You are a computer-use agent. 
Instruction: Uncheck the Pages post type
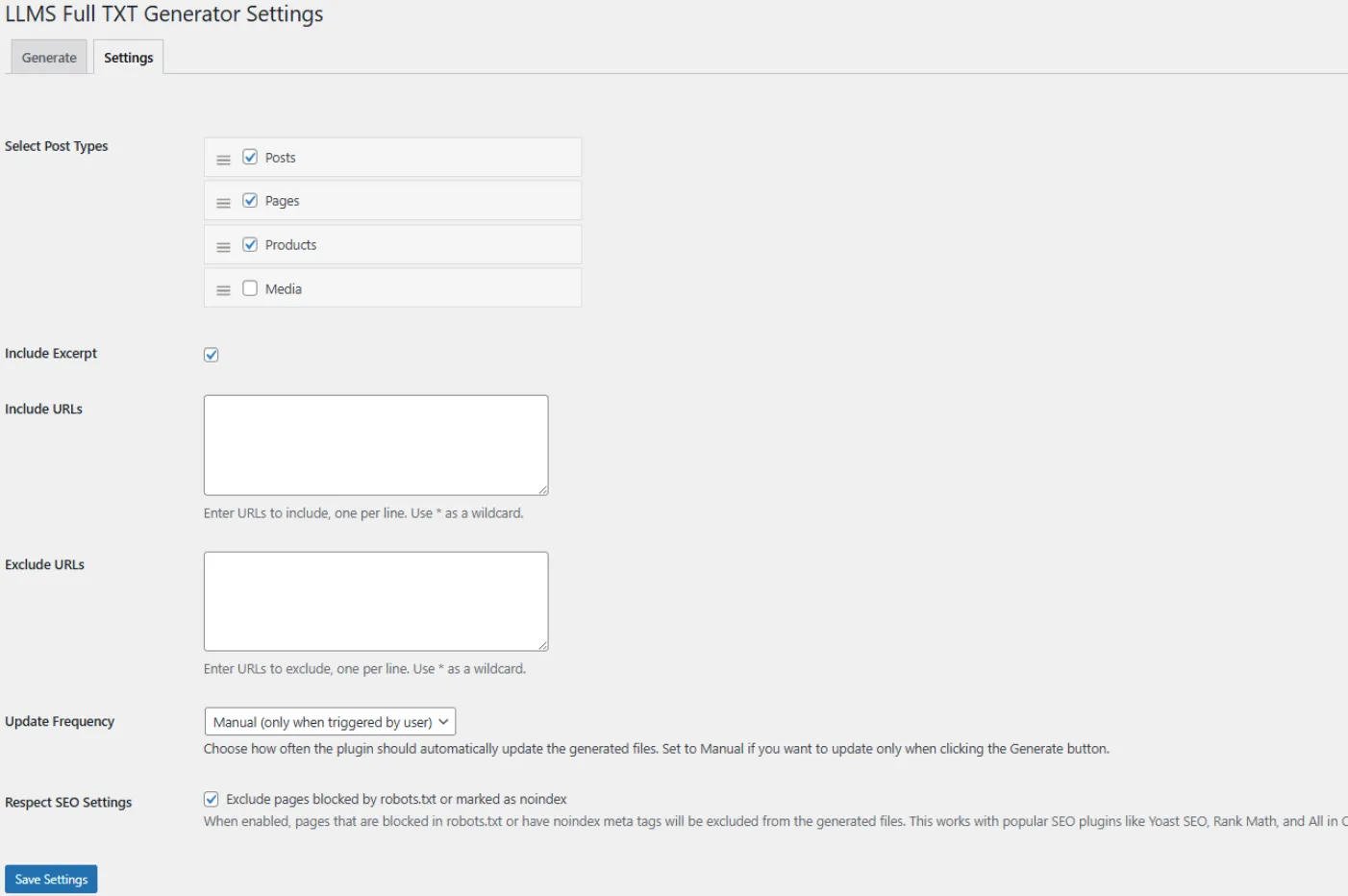250,201
